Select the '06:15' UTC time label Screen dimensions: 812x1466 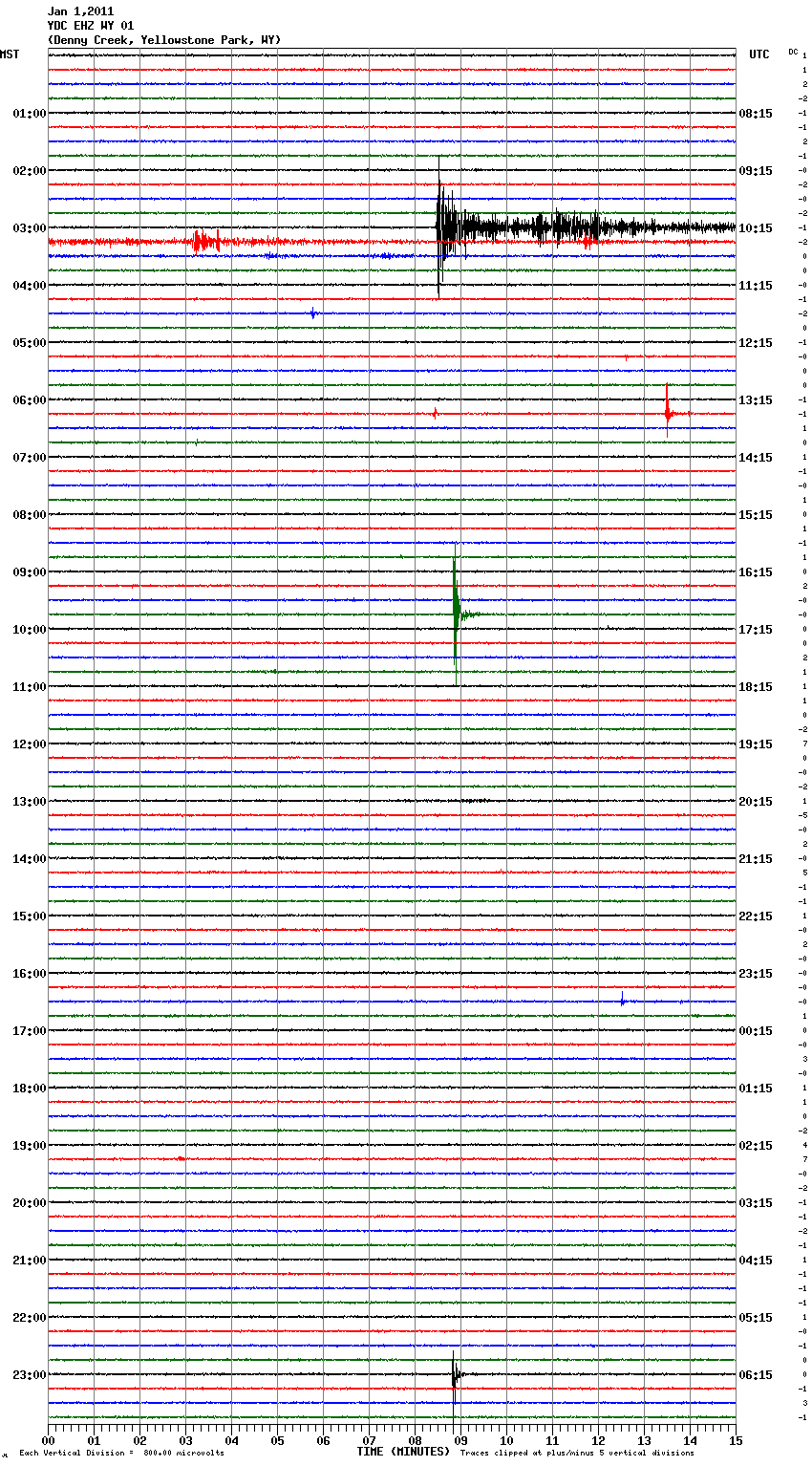756,1375
